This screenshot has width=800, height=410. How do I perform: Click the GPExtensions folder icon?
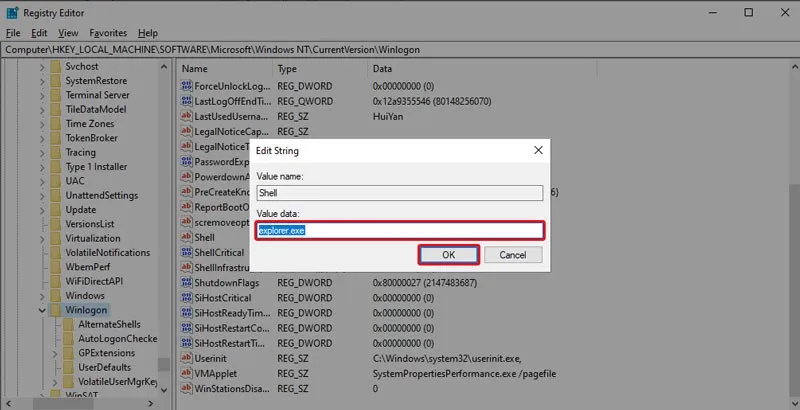click(68, 353)
